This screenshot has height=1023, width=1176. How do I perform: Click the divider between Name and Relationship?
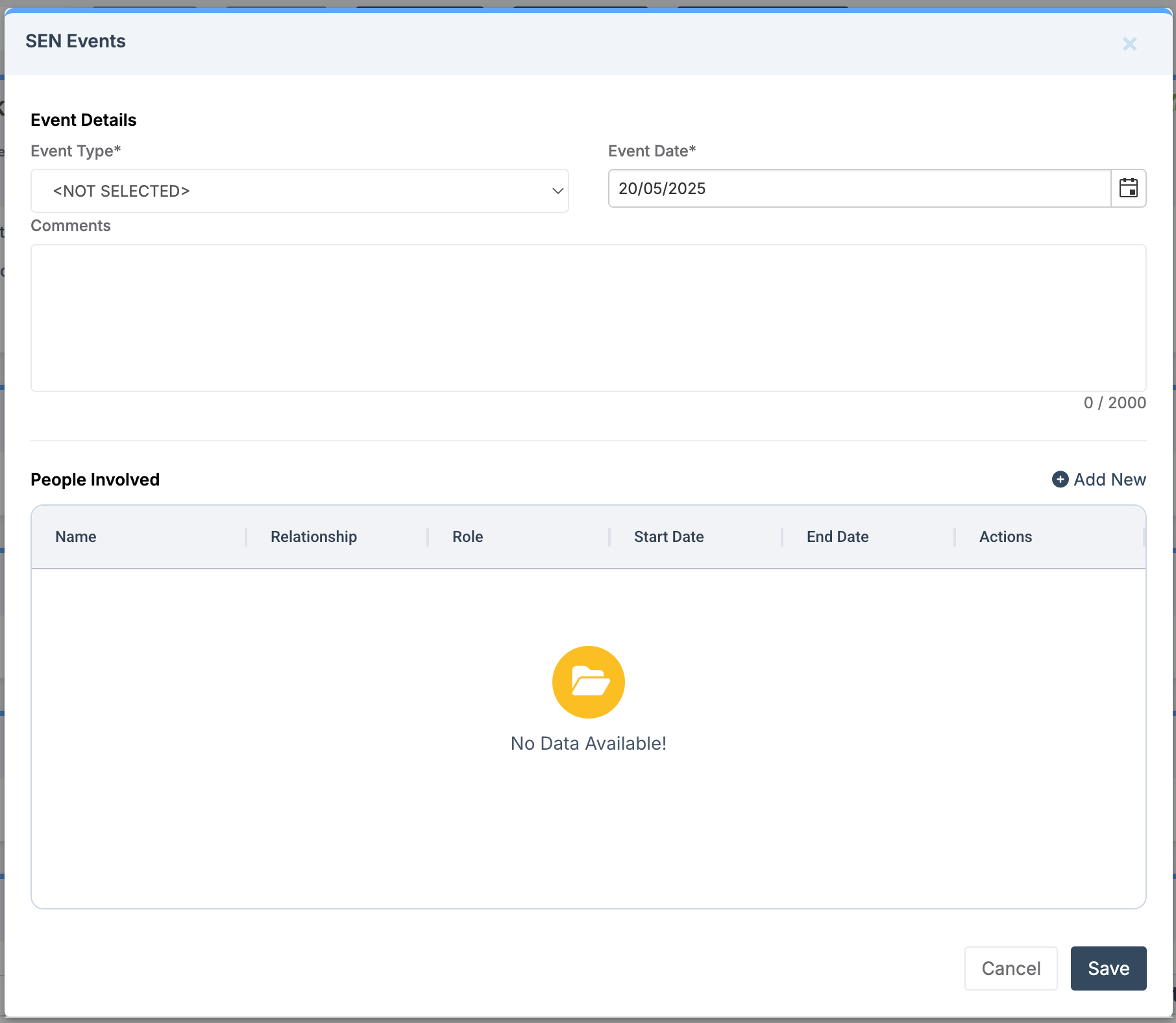246,537
